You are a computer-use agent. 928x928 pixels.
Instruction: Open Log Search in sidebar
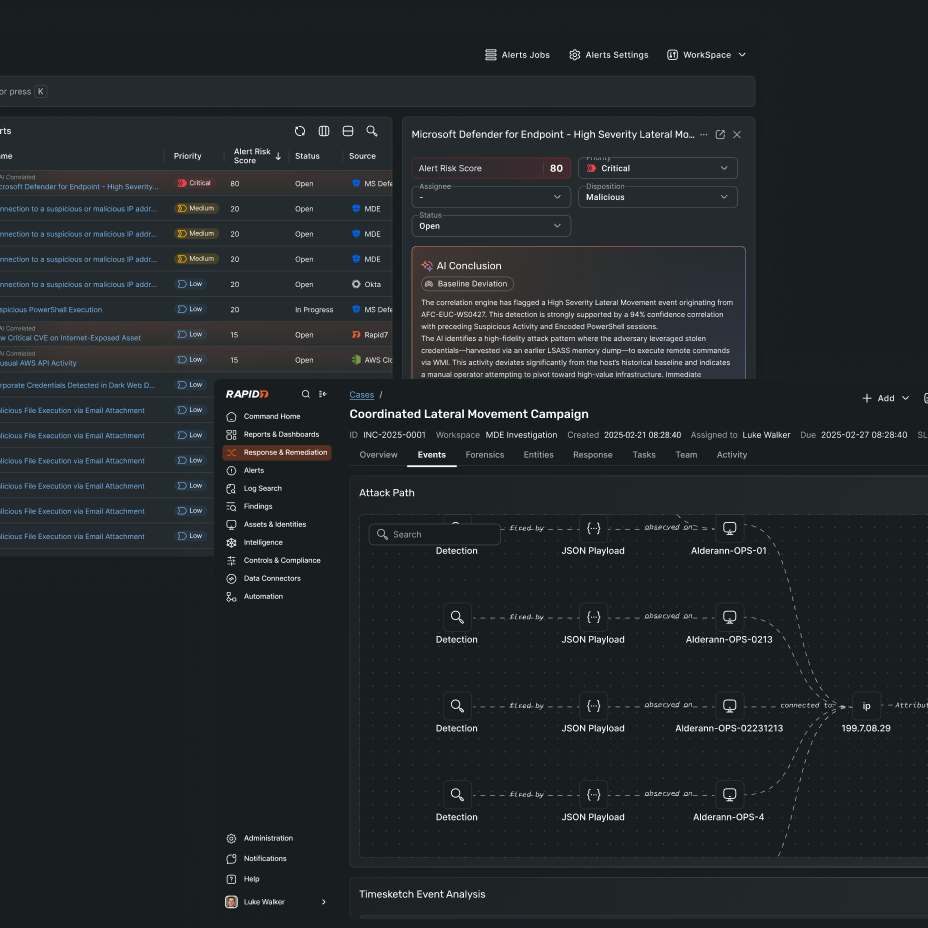(277, 489)
